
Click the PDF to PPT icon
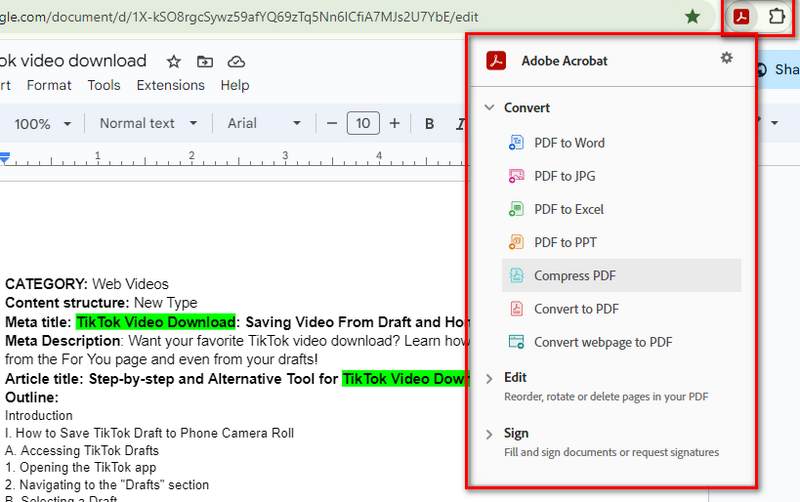516,242
